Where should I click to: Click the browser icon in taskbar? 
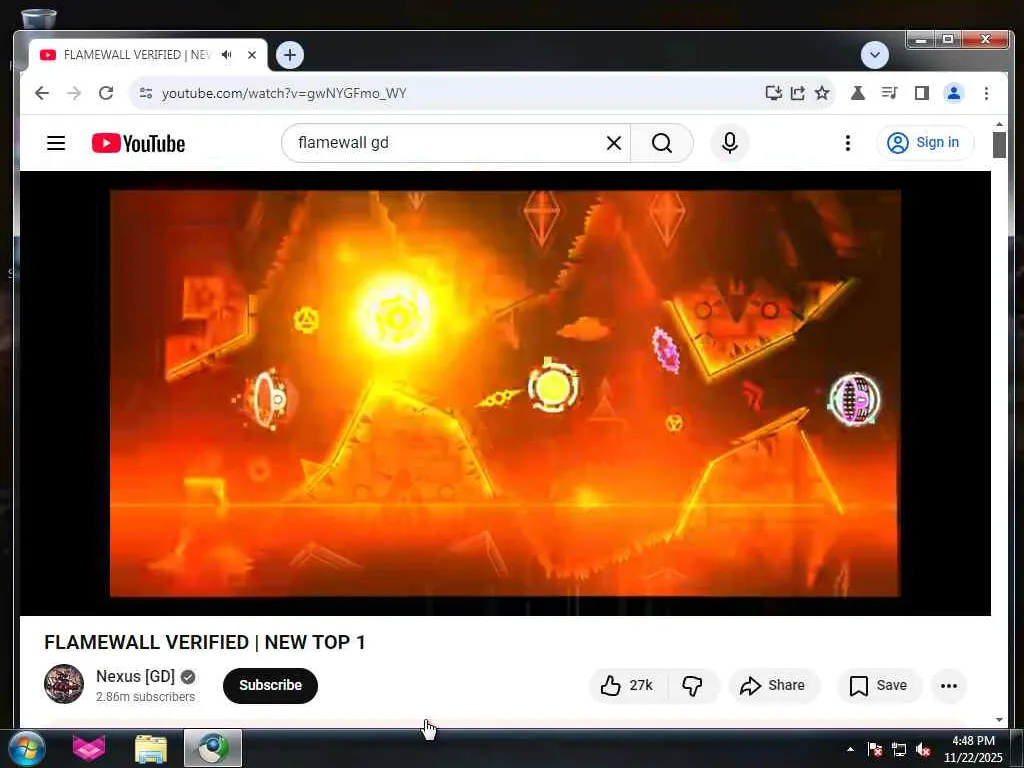point(213,749)
